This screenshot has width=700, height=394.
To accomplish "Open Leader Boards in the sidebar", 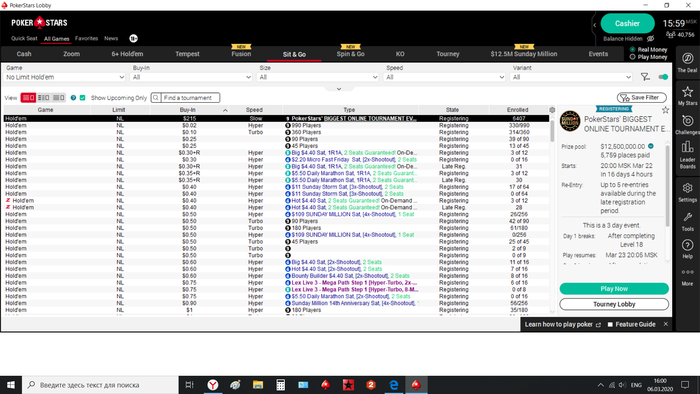I will [687, 155].
